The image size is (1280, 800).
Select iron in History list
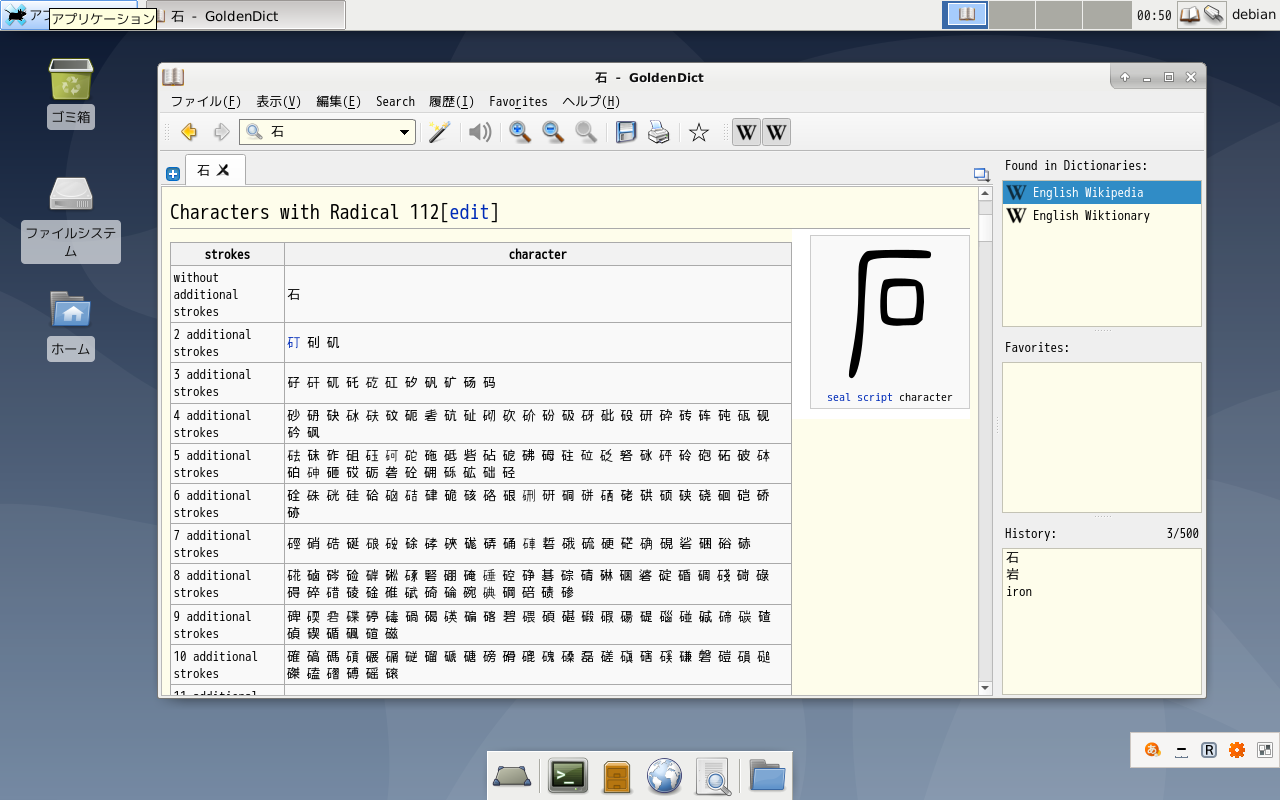1019,591
